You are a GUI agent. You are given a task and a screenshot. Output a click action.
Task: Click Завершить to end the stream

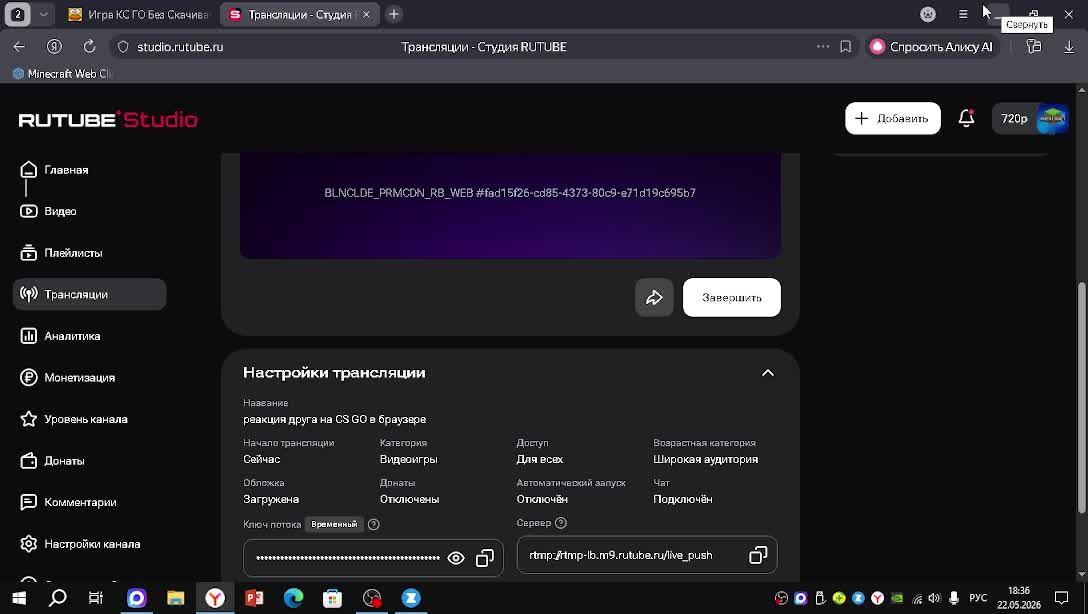731,298
